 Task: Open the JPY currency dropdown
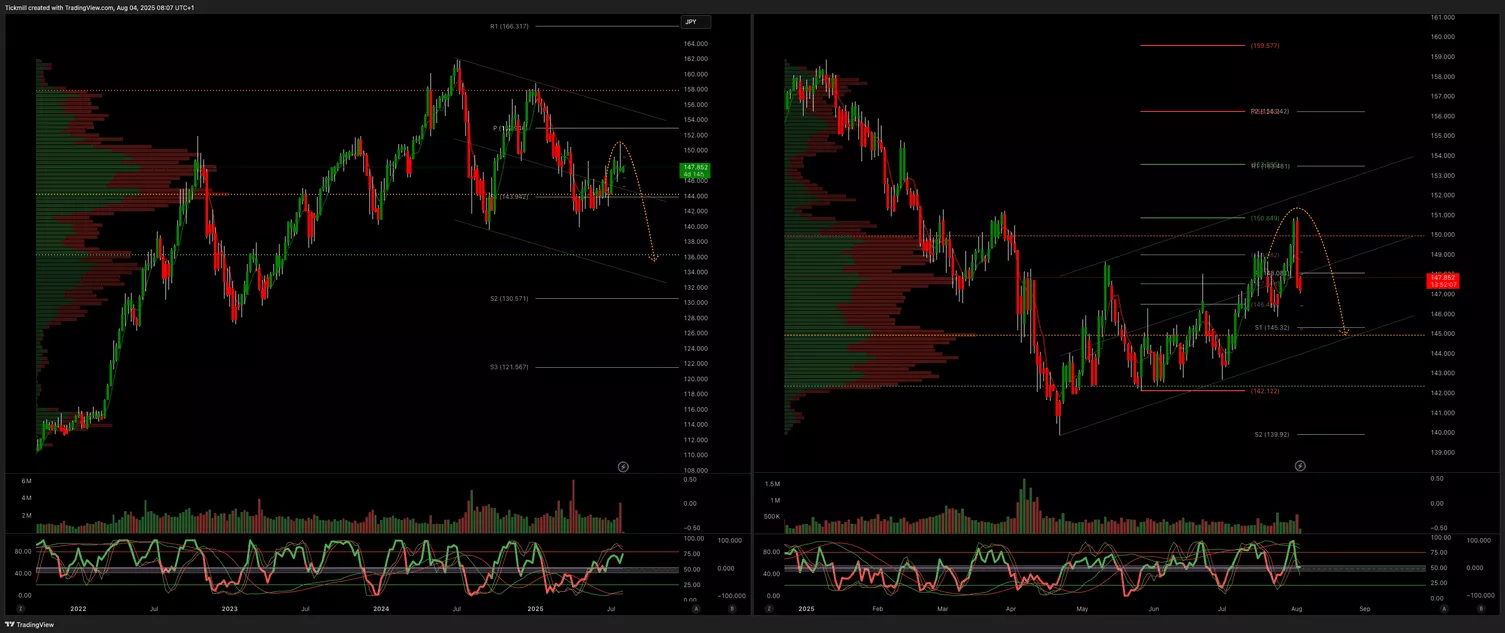695,22
